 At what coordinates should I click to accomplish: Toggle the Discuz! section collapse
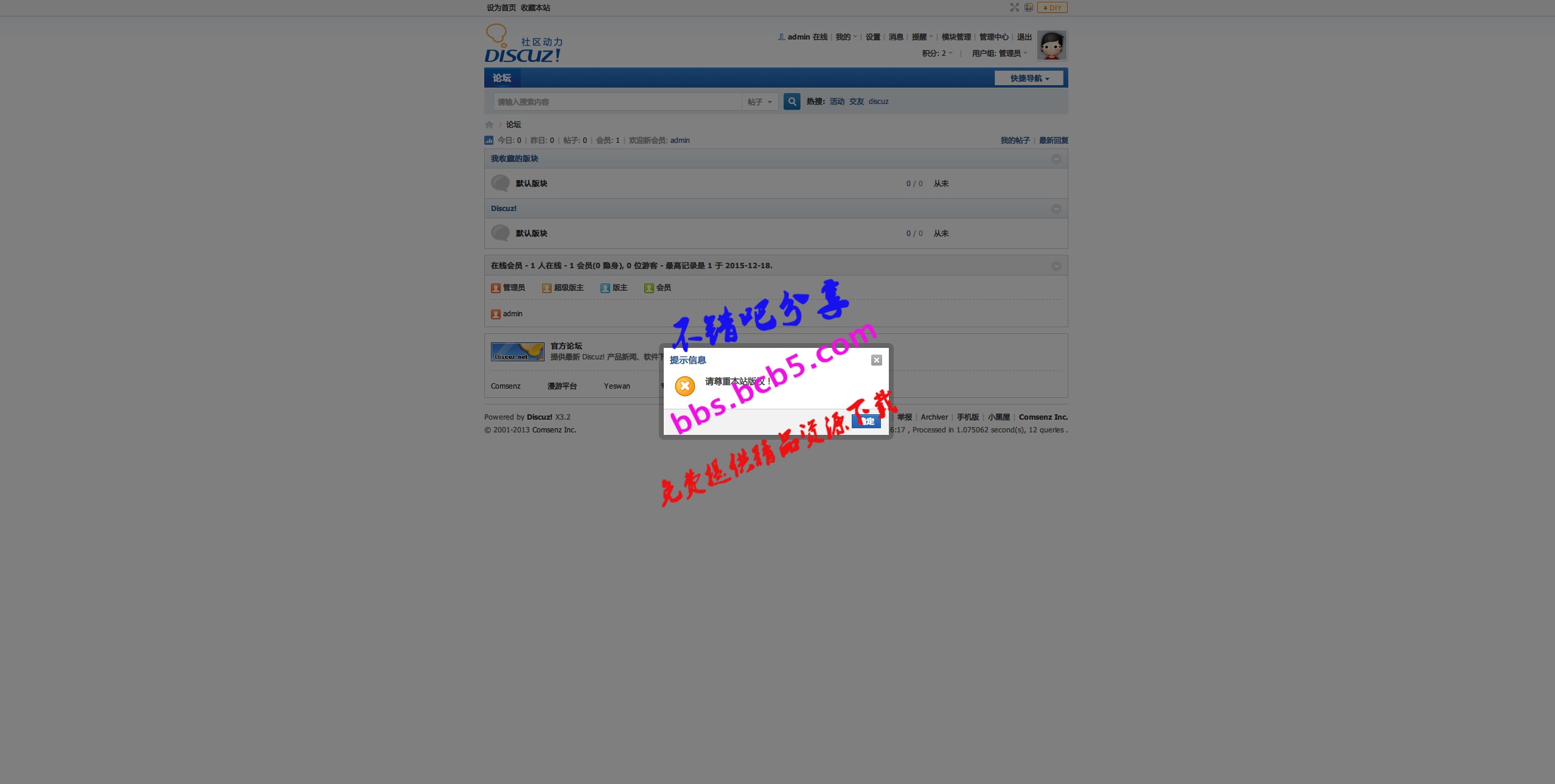point(1056,208)
